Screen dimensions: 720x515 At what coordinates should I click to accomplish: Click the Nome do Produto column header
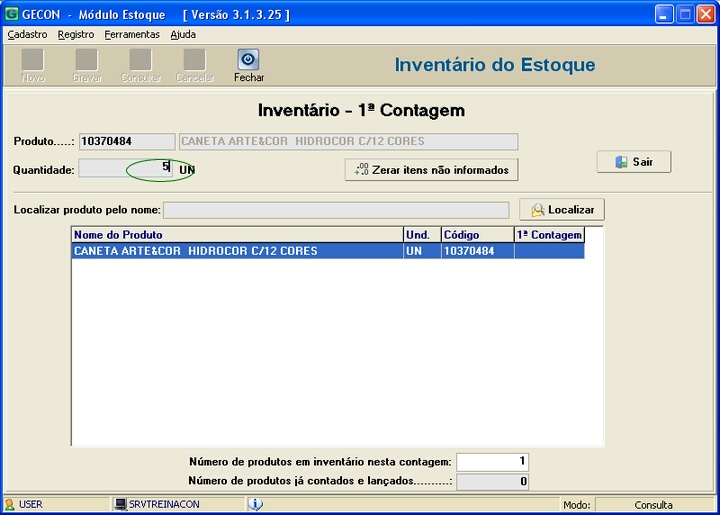(x=237, y=235)
